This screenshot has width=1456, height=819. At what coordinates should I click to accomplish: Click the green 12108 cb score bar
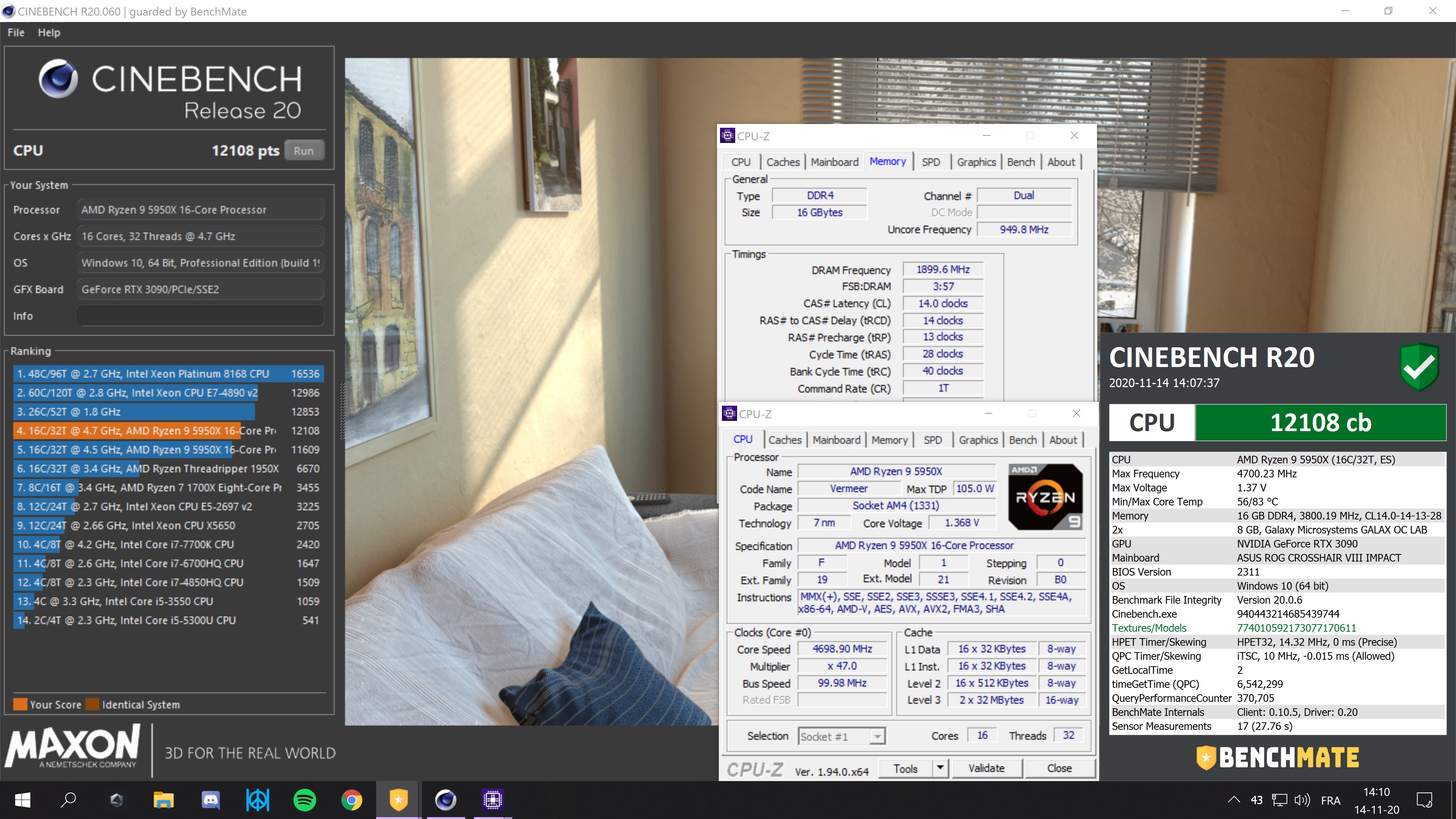tap(1320, 422)
